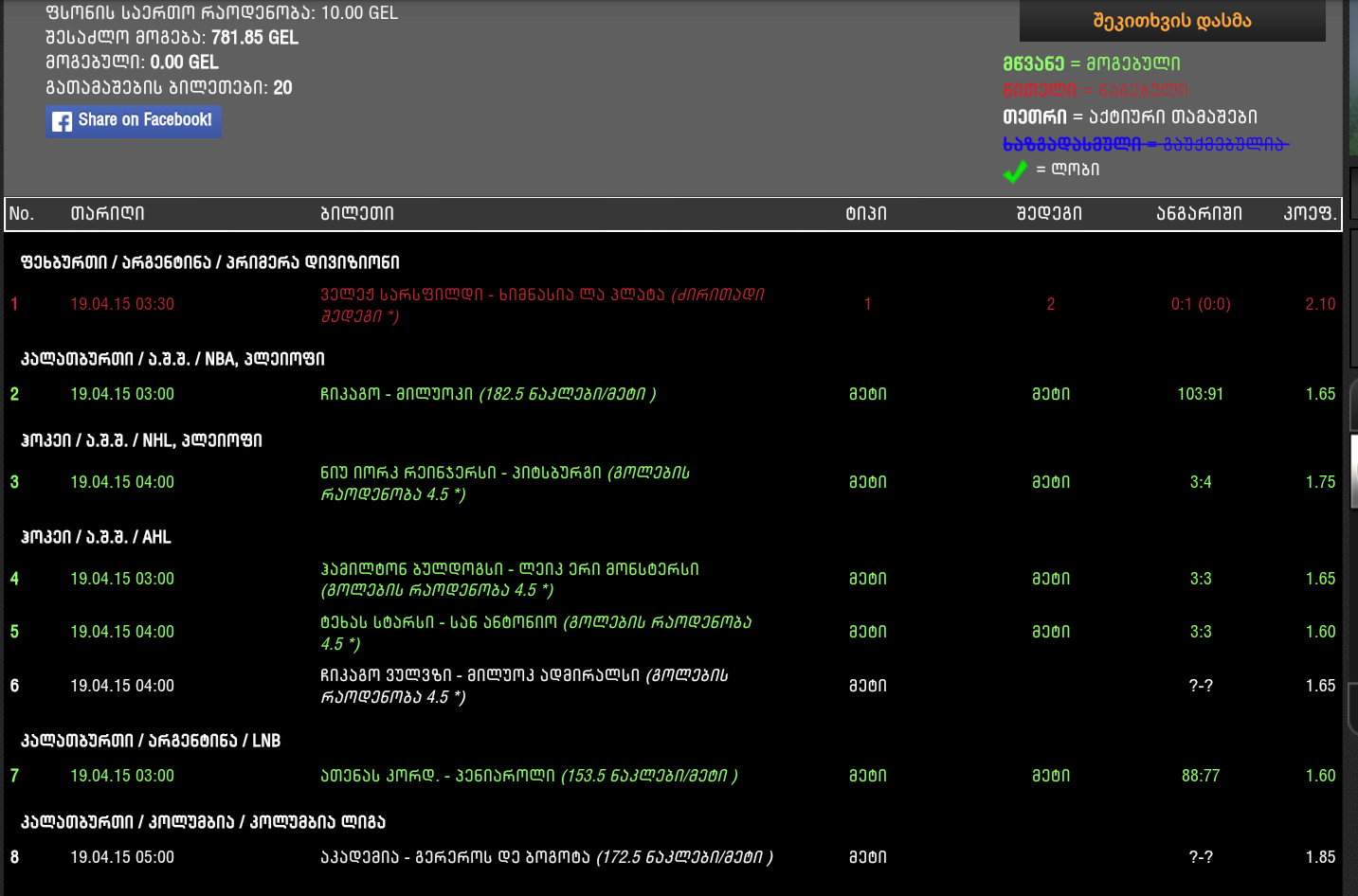The image size is (1358, 896).
Task: Click the green checkmark legend icon
Action: coord(1014,172)
